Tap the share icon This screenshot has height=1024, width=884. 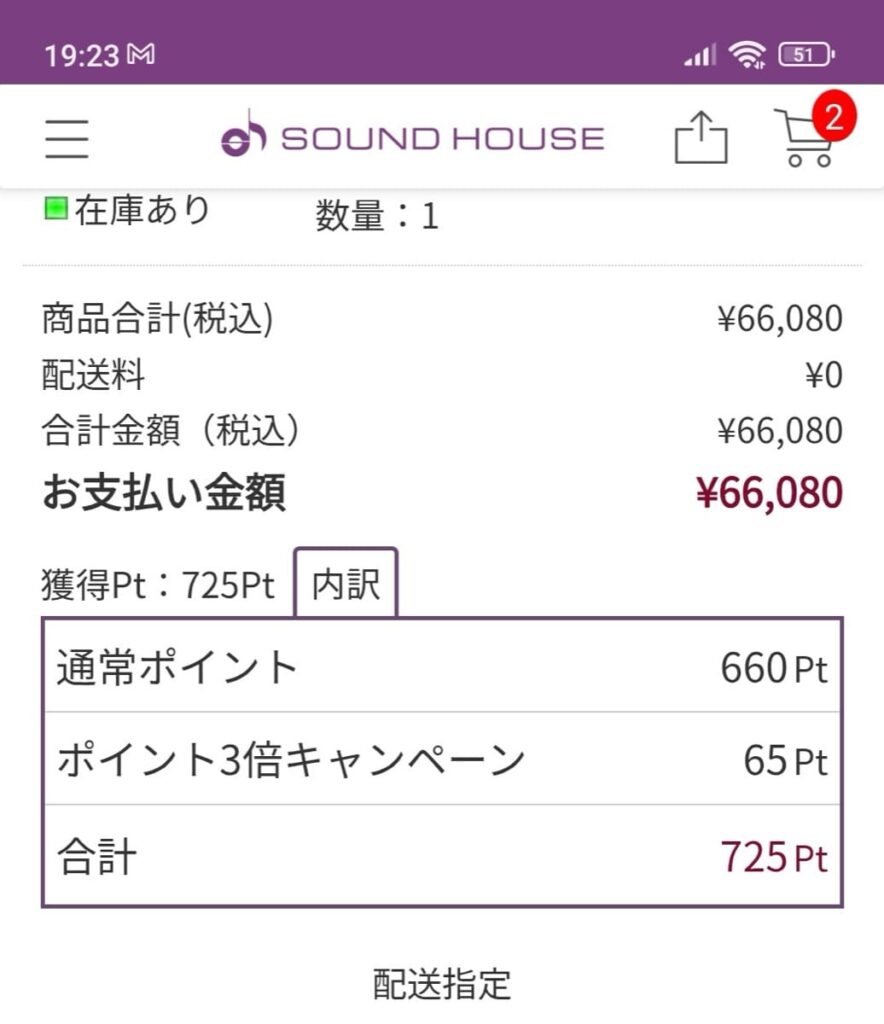click(x=700, y=137)
